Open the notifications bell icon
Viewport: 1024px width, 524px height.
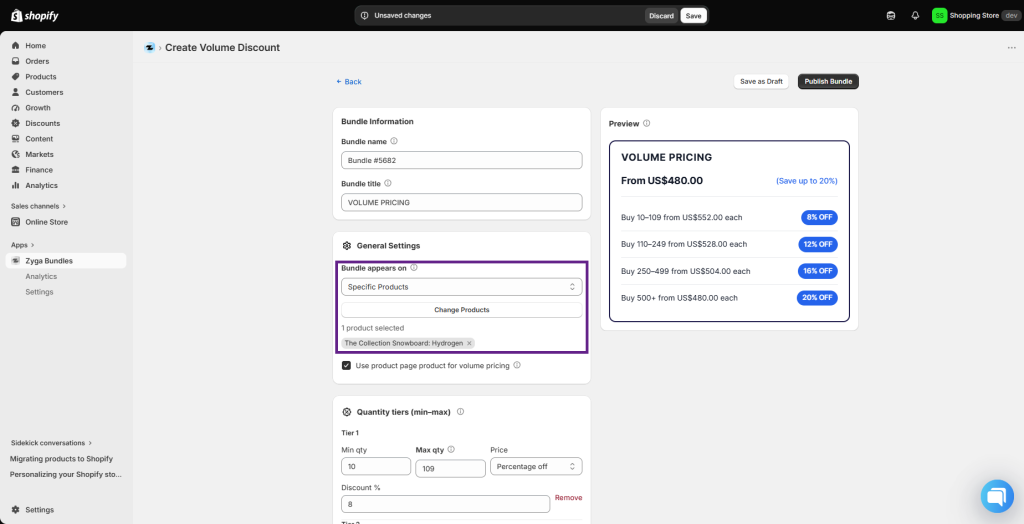coord(915,16)
